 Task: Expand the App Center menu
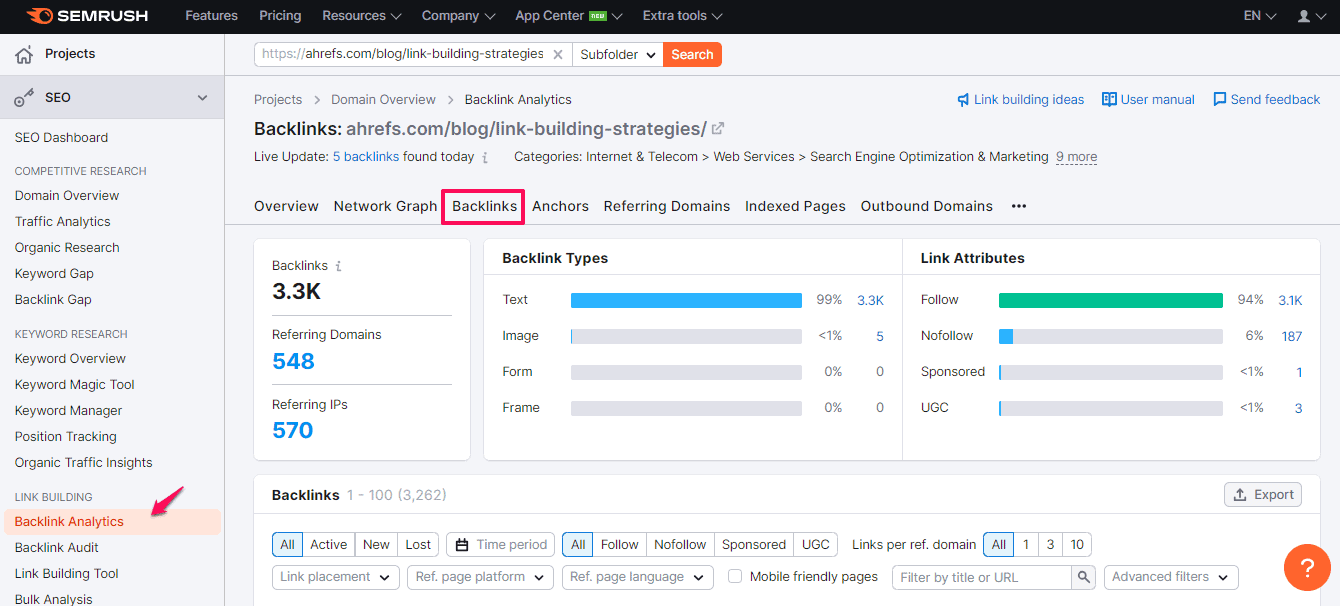click(569, 16)
